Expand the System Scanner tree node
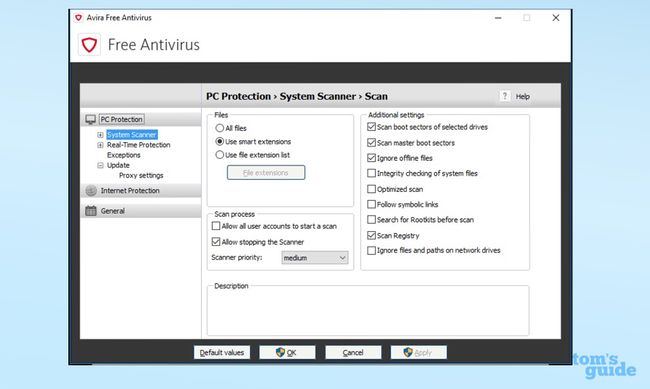The image size is (650, 389). [100, 135]
